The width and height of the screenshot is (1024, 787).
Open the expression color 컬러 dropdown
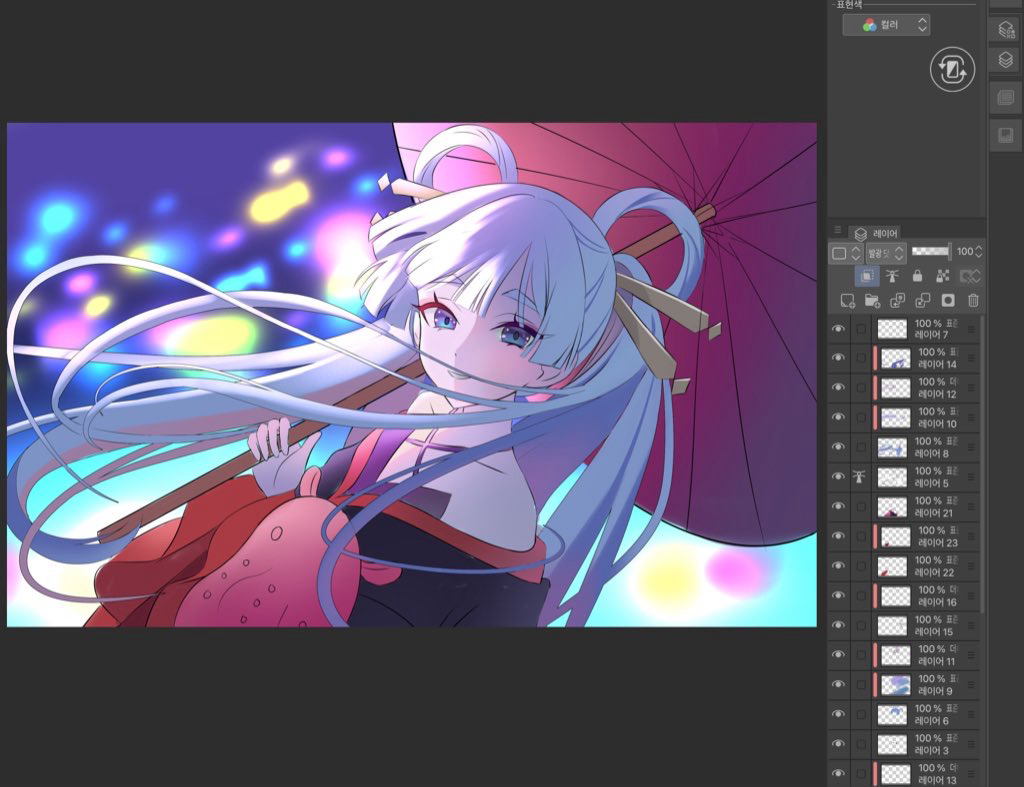point(886,24)
